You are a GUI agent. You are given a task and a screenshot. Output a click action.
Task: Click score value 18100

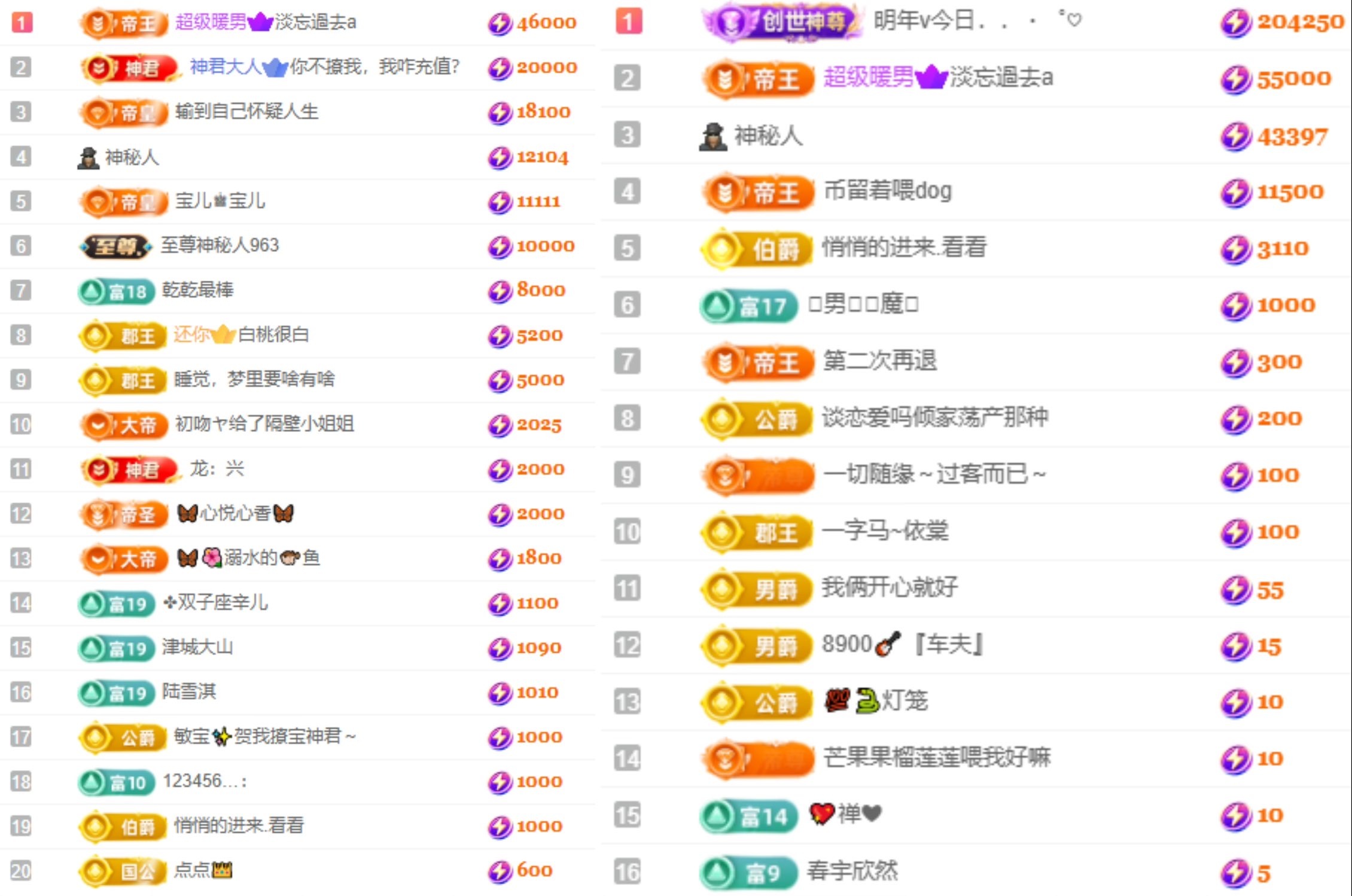tap(544, 112)
